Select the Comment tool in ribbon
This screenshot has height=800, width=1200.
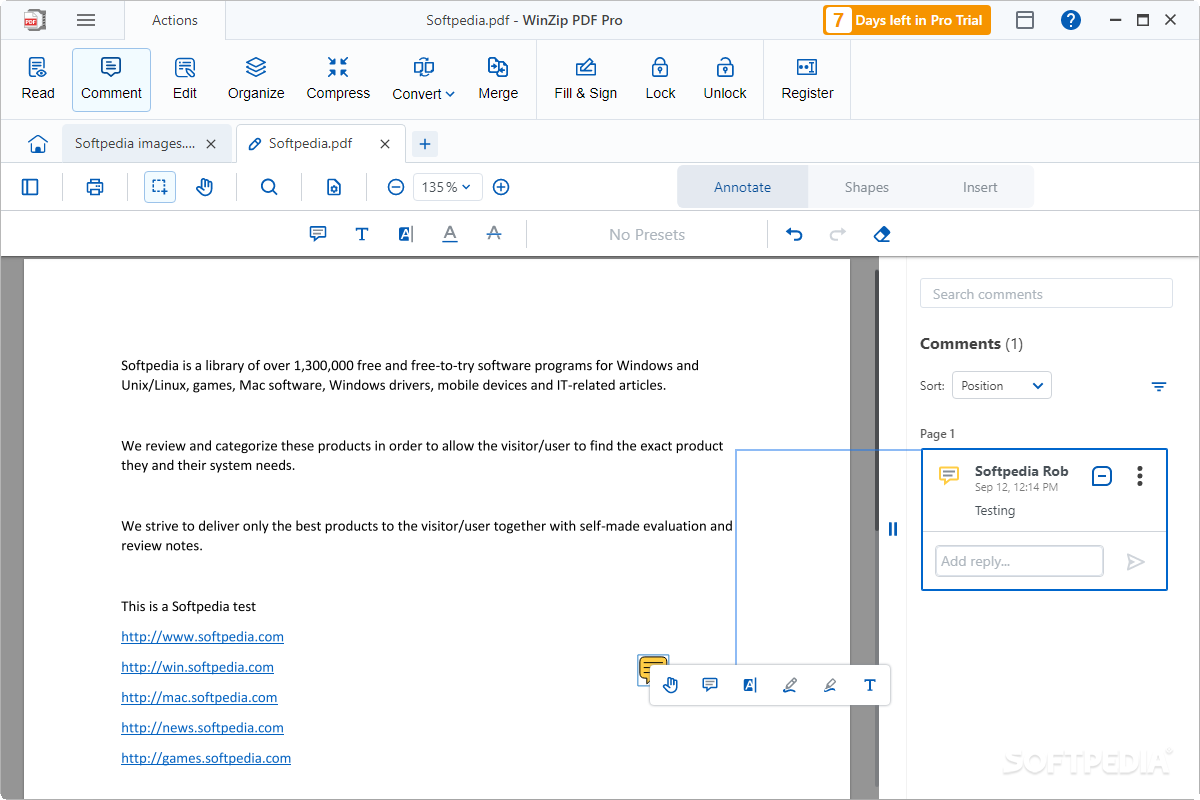[111, 79]
